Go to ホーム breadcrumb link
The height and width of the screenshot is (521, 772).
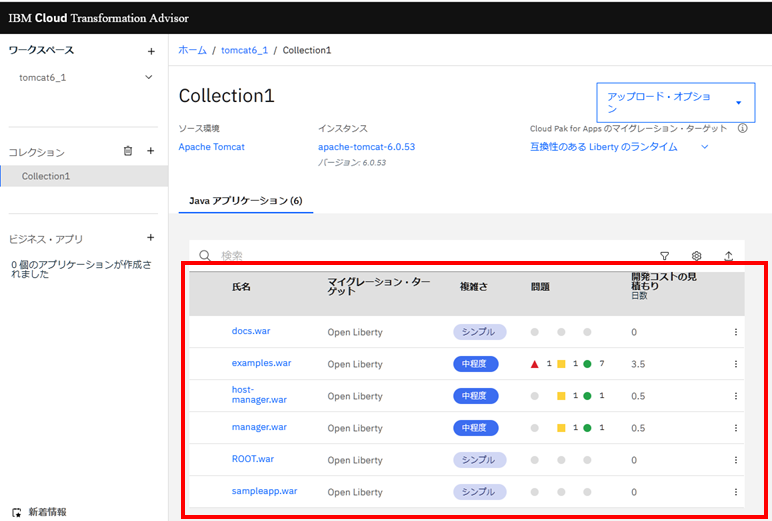click(x=193, y=50)
